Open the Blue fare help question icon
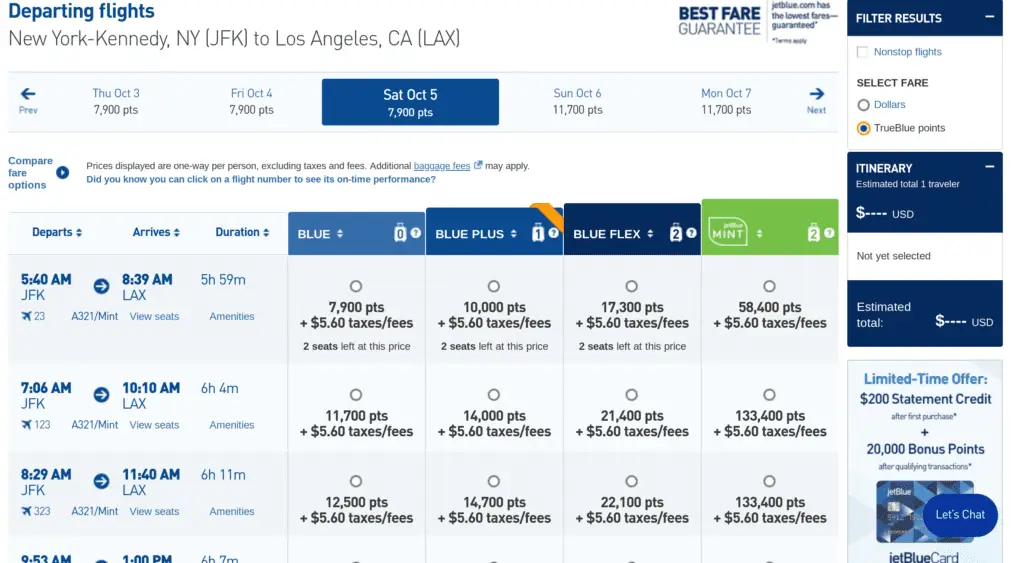The width and height of the screenshot is (1024, 563). point(415,233)
